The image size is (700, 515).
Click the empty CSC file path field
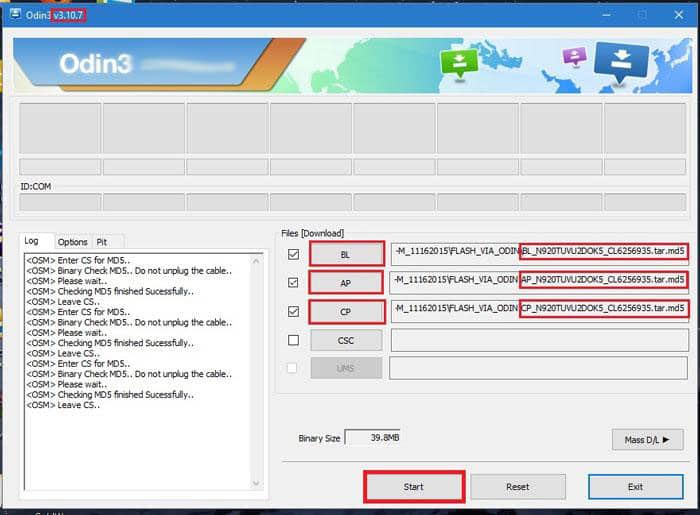(540, 340)
